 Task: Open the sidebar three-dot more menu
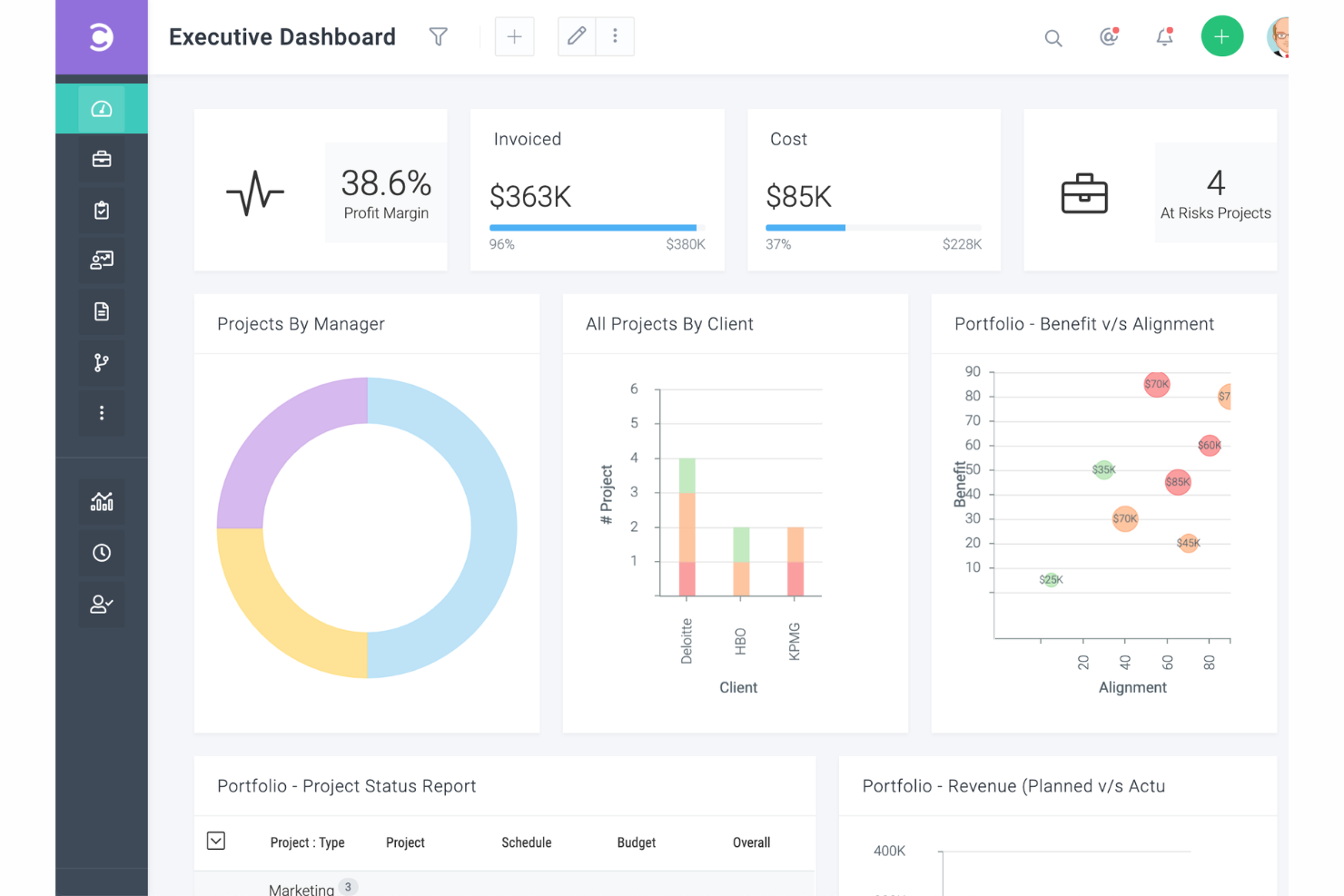(102, 413)
